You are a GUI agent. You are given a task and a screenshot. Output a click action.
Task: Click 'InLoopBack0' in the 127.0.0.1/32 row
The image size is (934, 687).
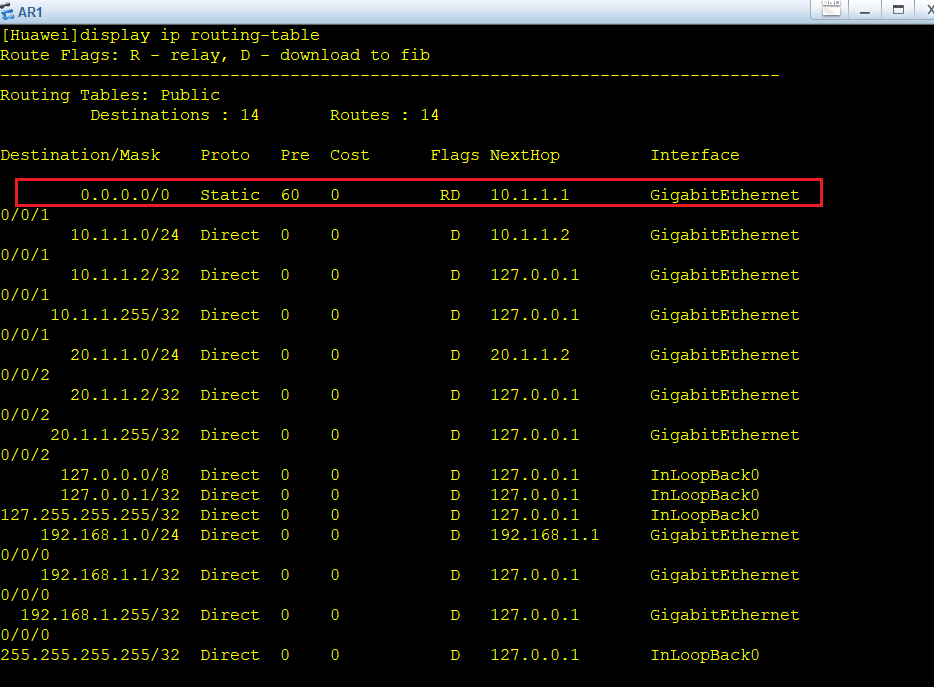coord(705,495)
